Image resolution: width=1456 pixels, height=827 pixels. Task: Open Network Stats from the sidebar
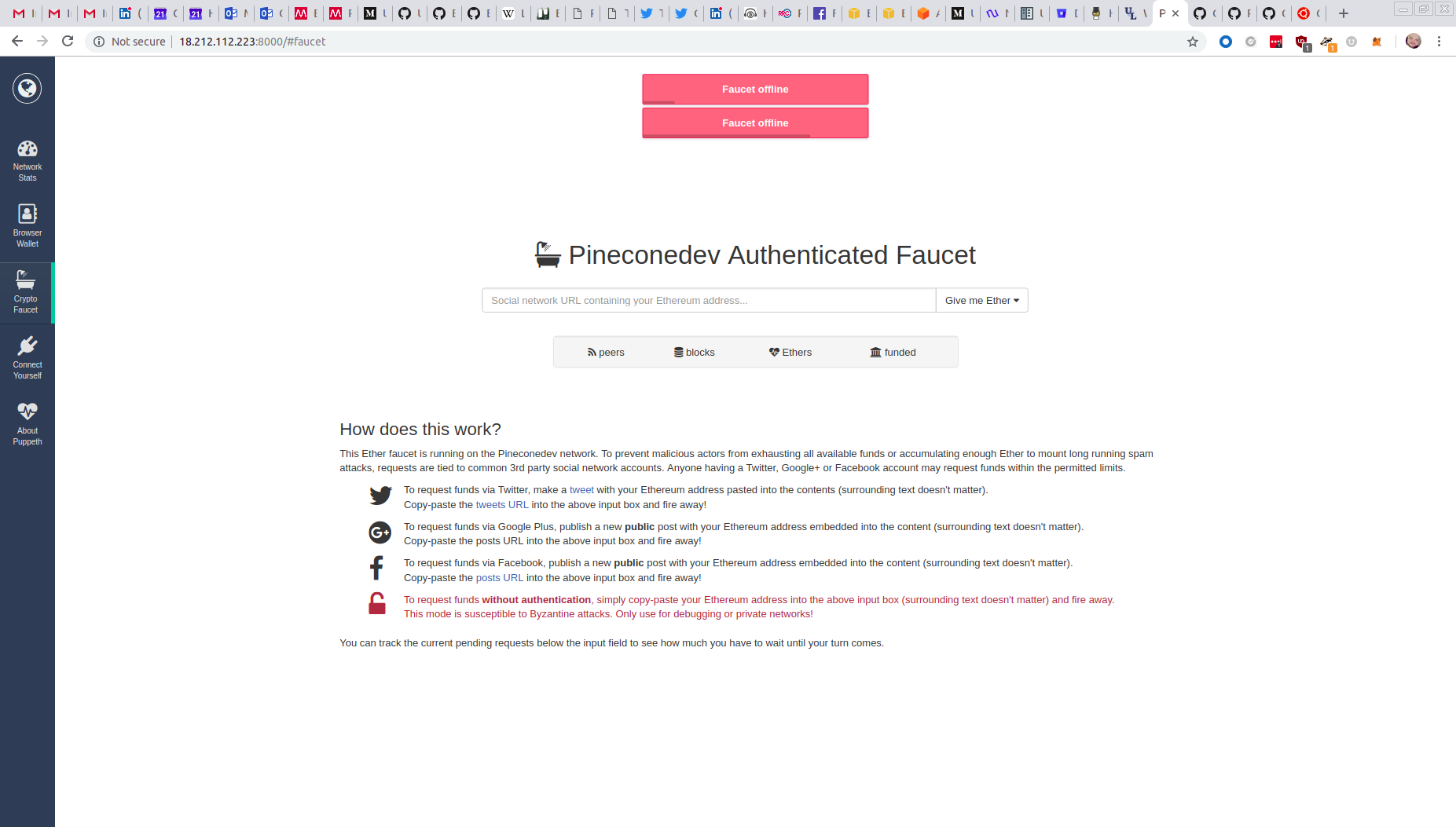point(28,159)
